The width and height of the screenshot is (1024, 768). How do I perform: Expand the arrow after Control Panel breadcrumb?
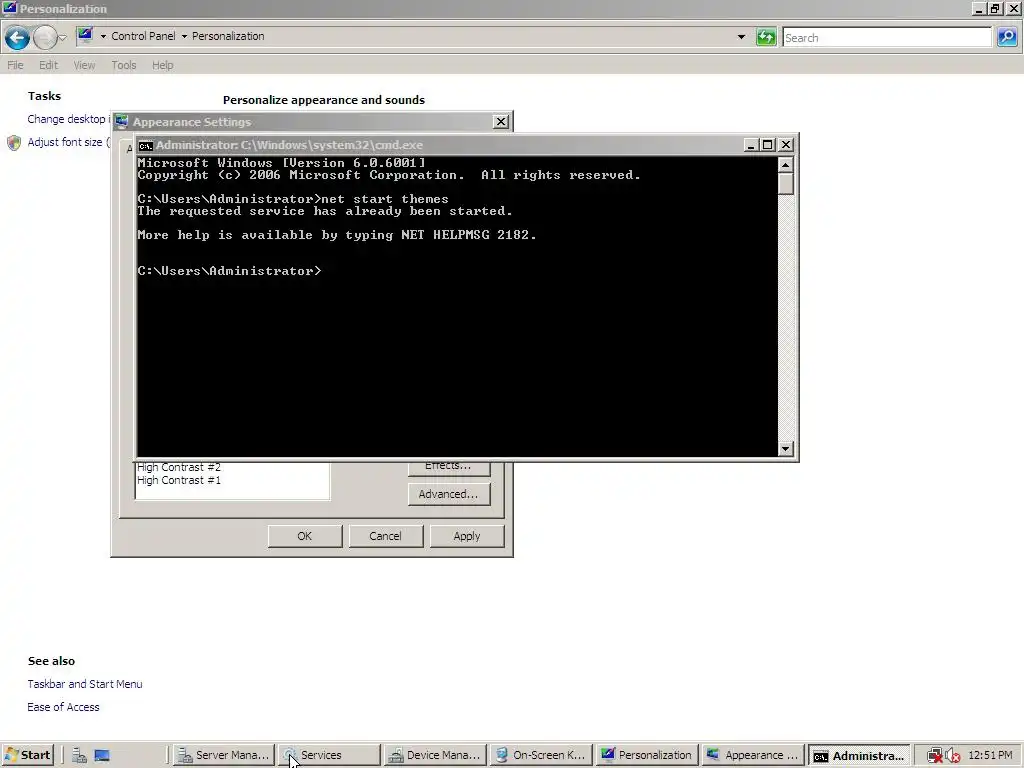pyautogui.click(x=184, y=37)
